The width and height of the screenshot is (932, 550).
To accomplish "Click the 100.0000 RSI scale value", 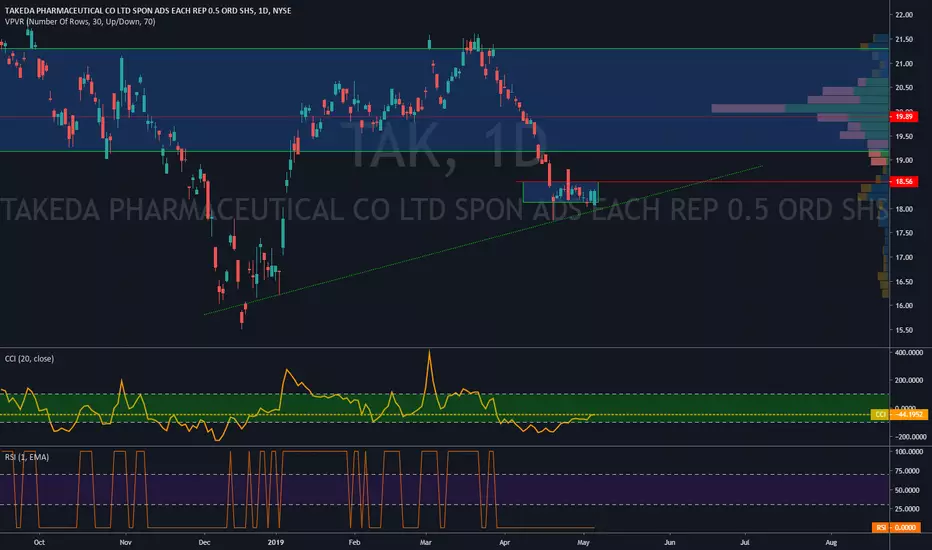I will (909, 452).
